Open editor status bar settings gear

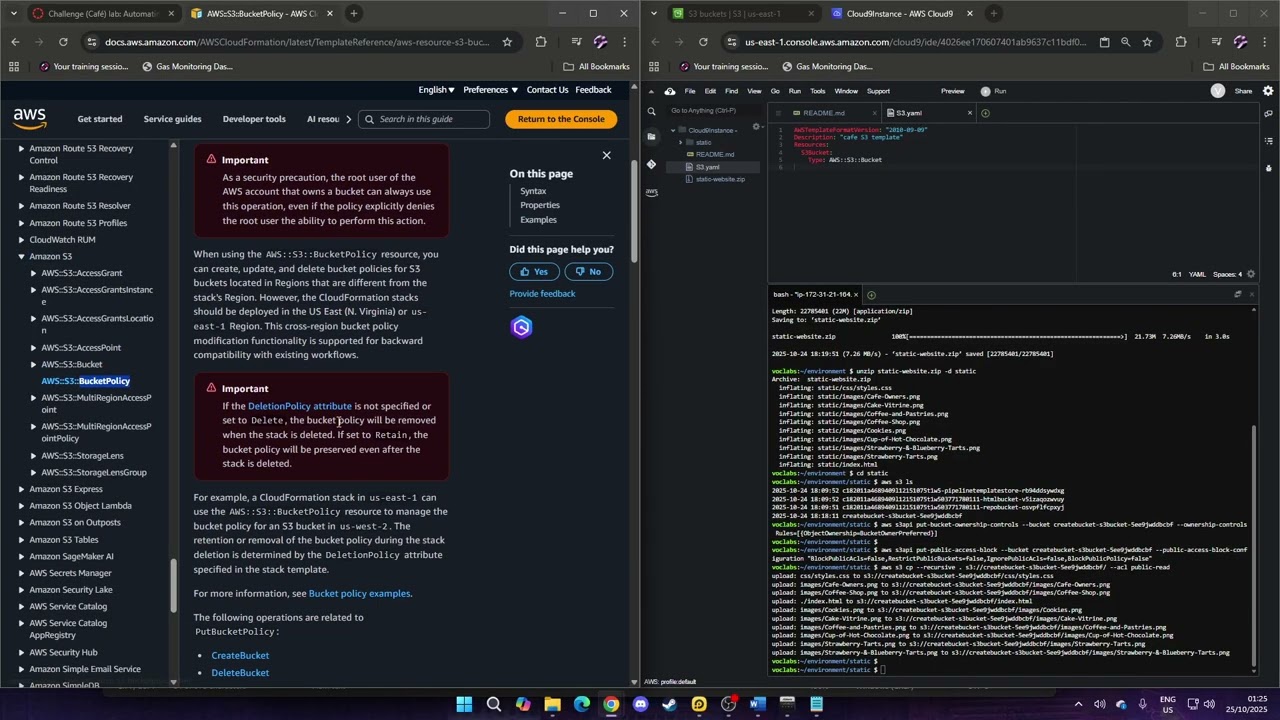click(1251, 274)
